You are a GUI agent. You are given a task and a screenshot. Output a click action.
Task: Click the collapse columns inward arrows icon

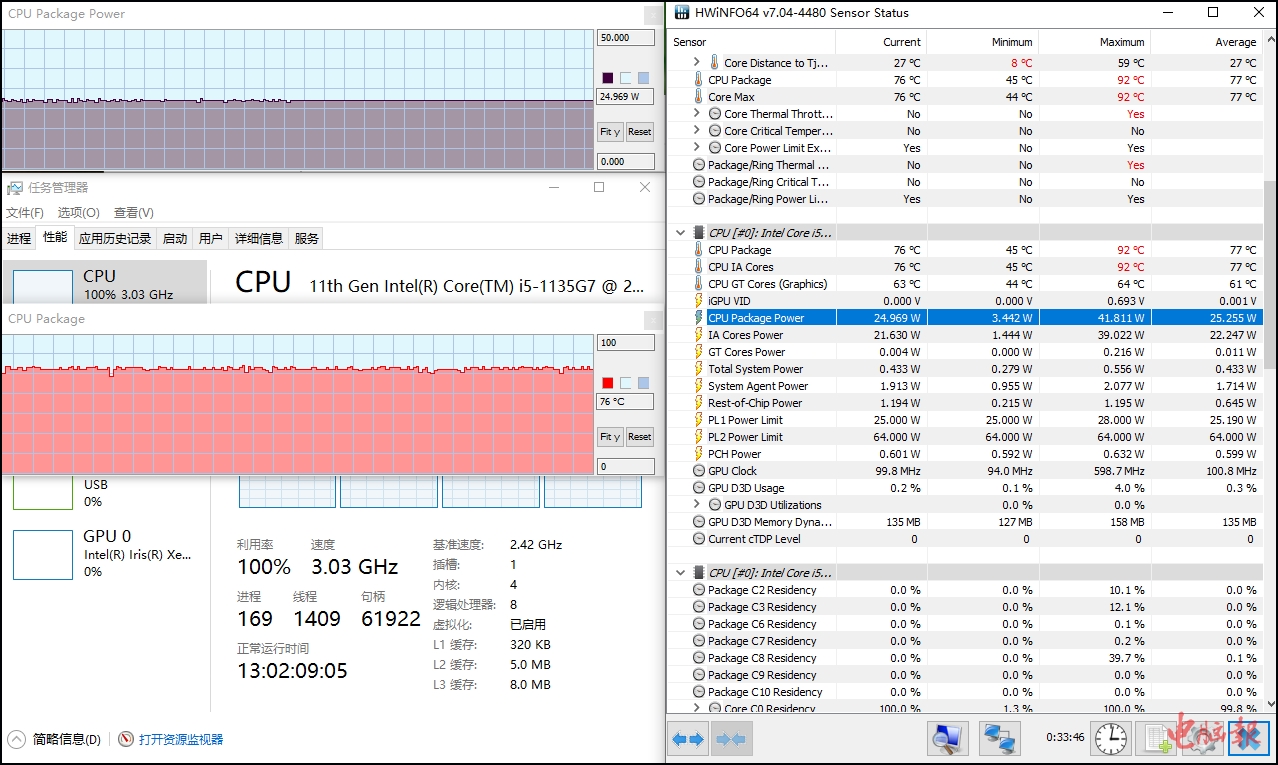coord(731,739)
